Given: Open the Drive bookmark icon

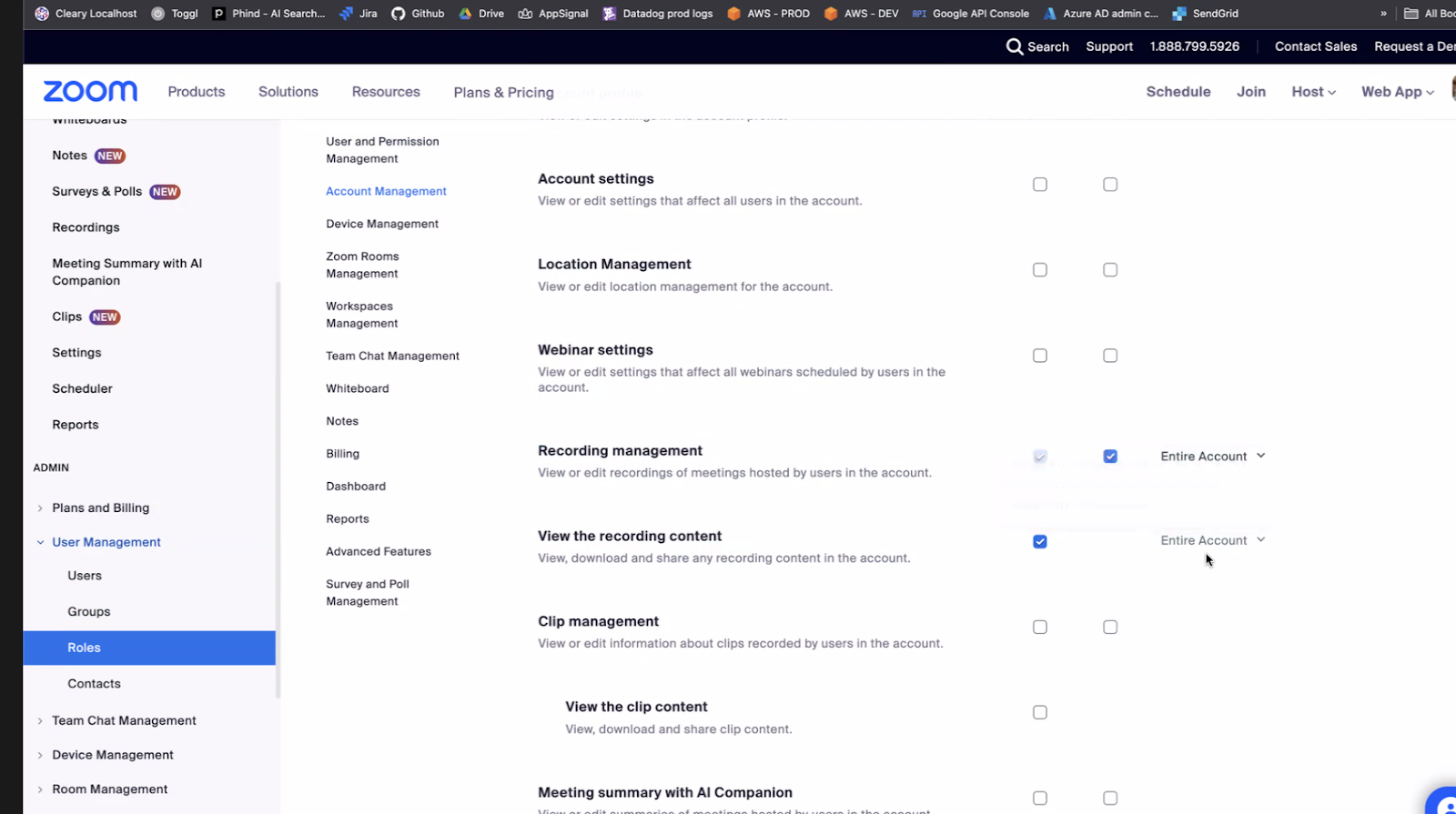Looking at the screenshot, I should (465, 14).
